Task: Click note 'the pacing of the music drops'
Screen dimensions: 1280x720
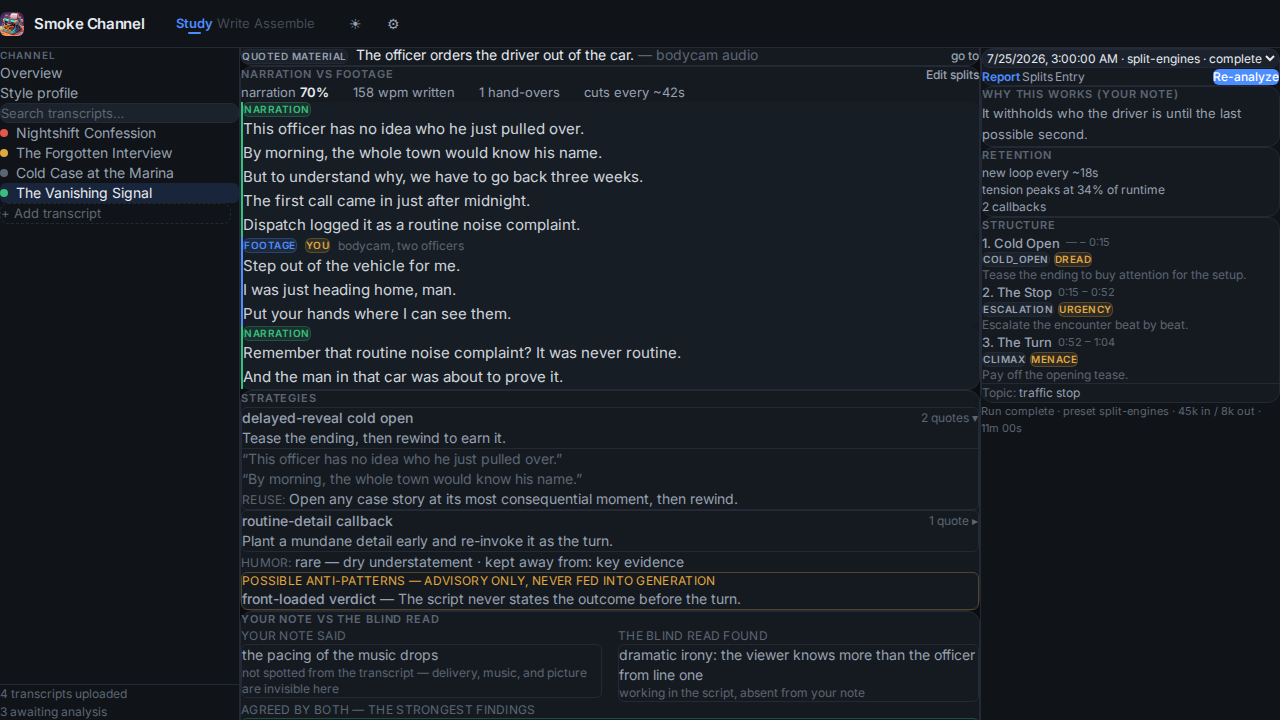Action: 340,655
